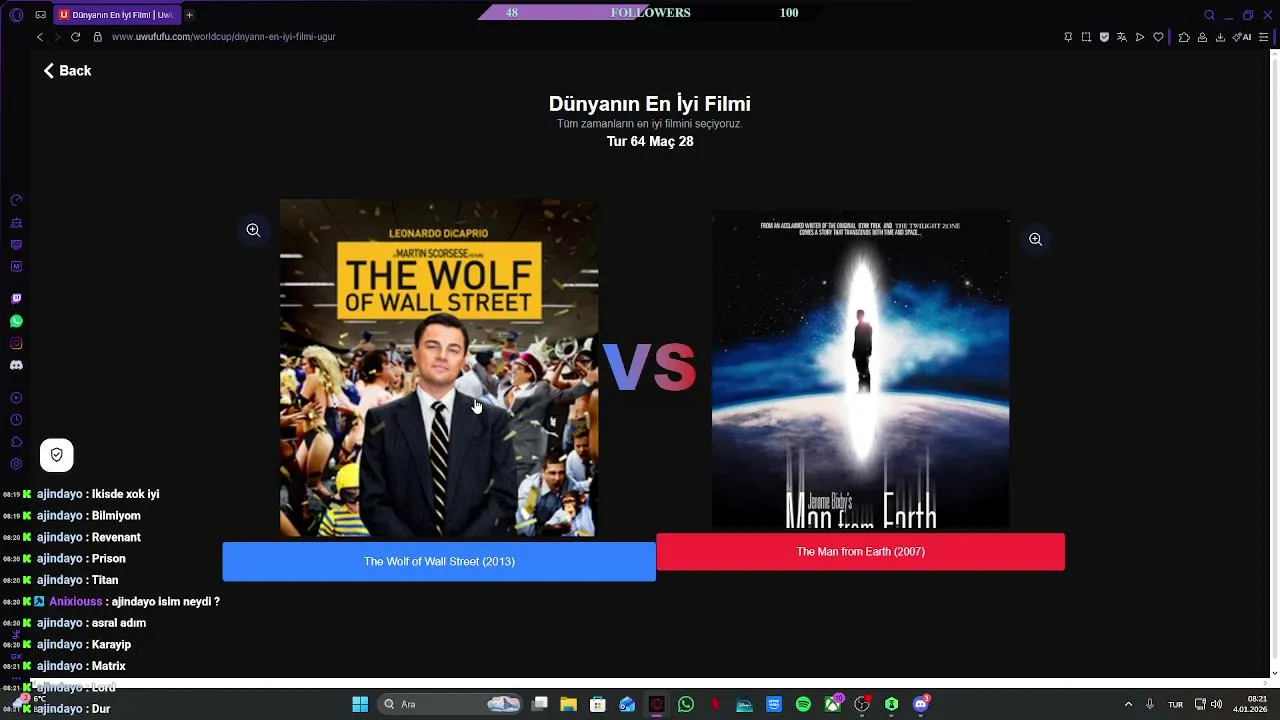Viewport: 1280px width, 720px height.
Task: Open Xbox app from the taskbar
Action: pos(833,704)
